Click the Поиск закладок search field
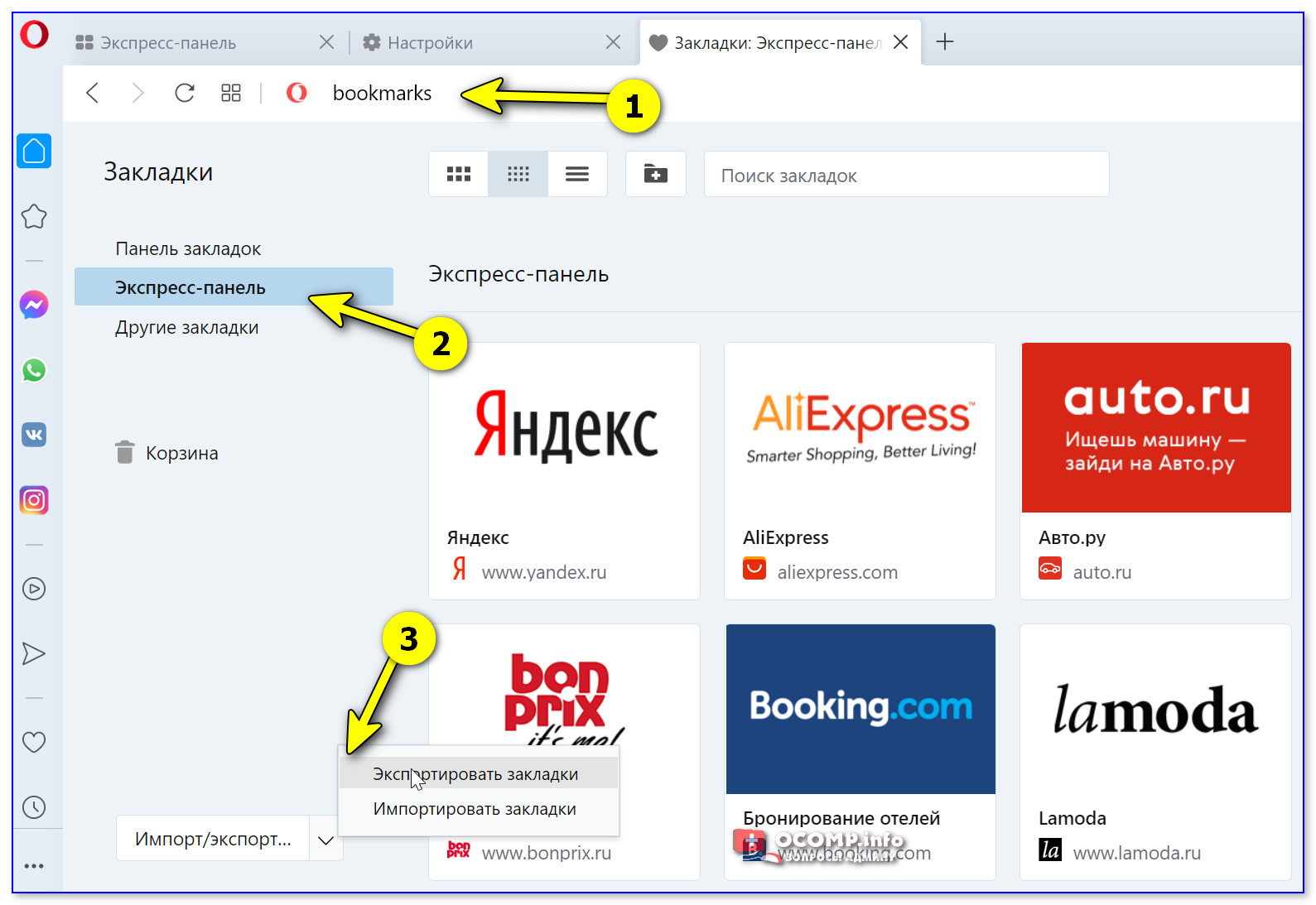The width and height of the screenshot is (1316, 905). (907, 175)
